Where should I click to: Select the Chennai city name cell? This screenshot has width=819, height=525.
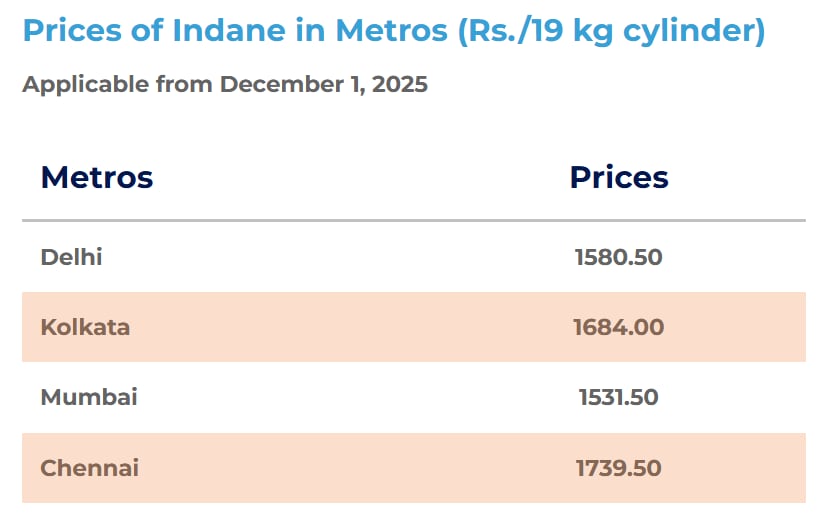tap(89, 468)
